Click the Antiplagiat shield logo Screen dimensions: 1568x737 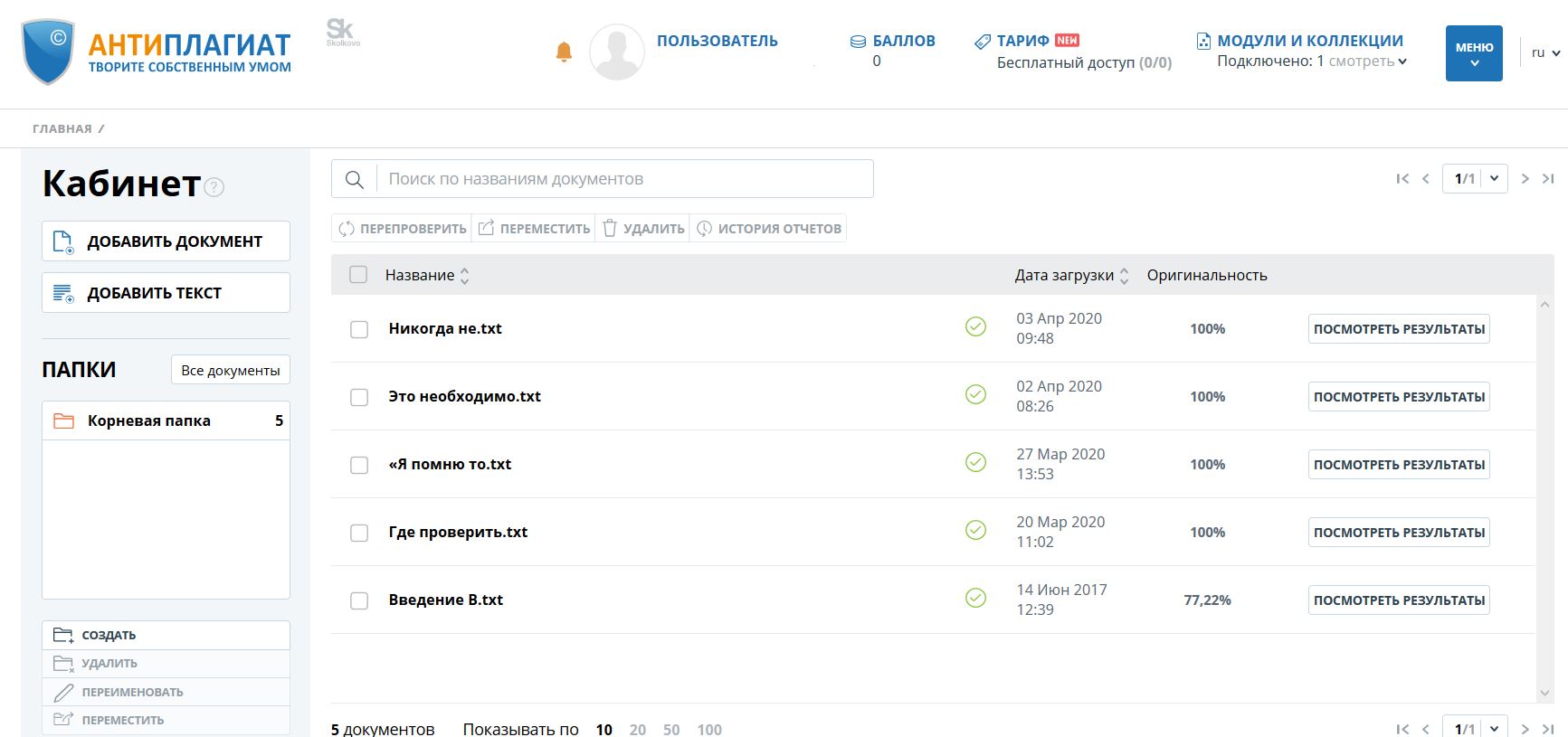click(x=47, y=52)
